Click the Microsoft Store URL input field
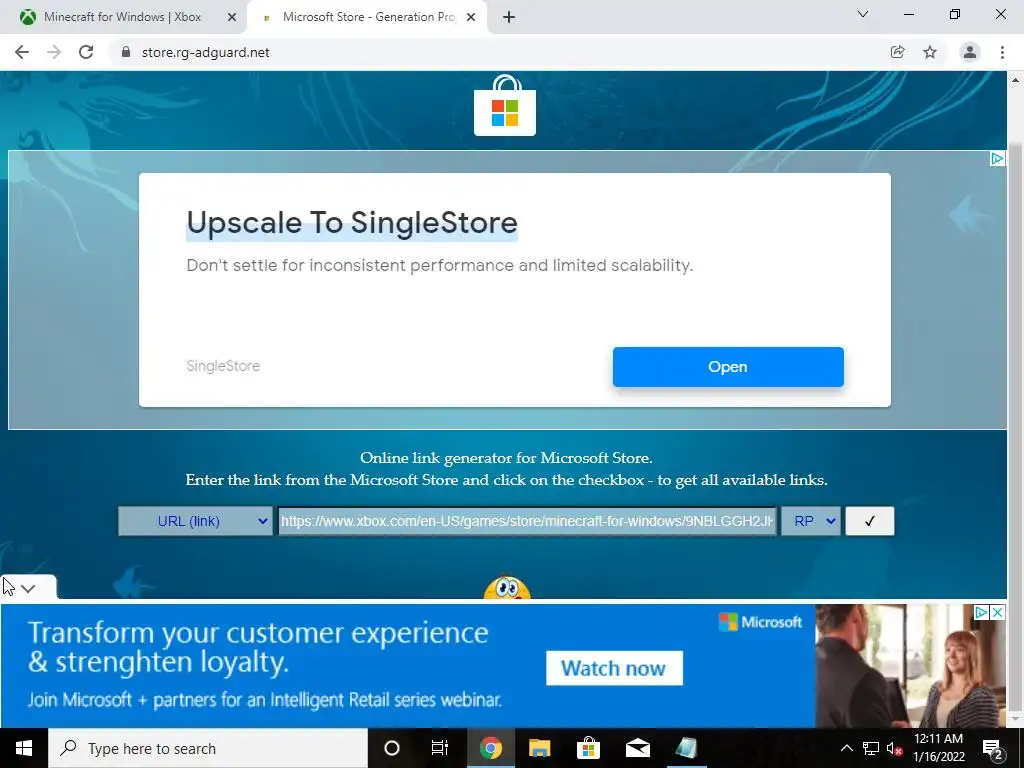The height and width of the screenshot is (768, 1024). [527, 521]
